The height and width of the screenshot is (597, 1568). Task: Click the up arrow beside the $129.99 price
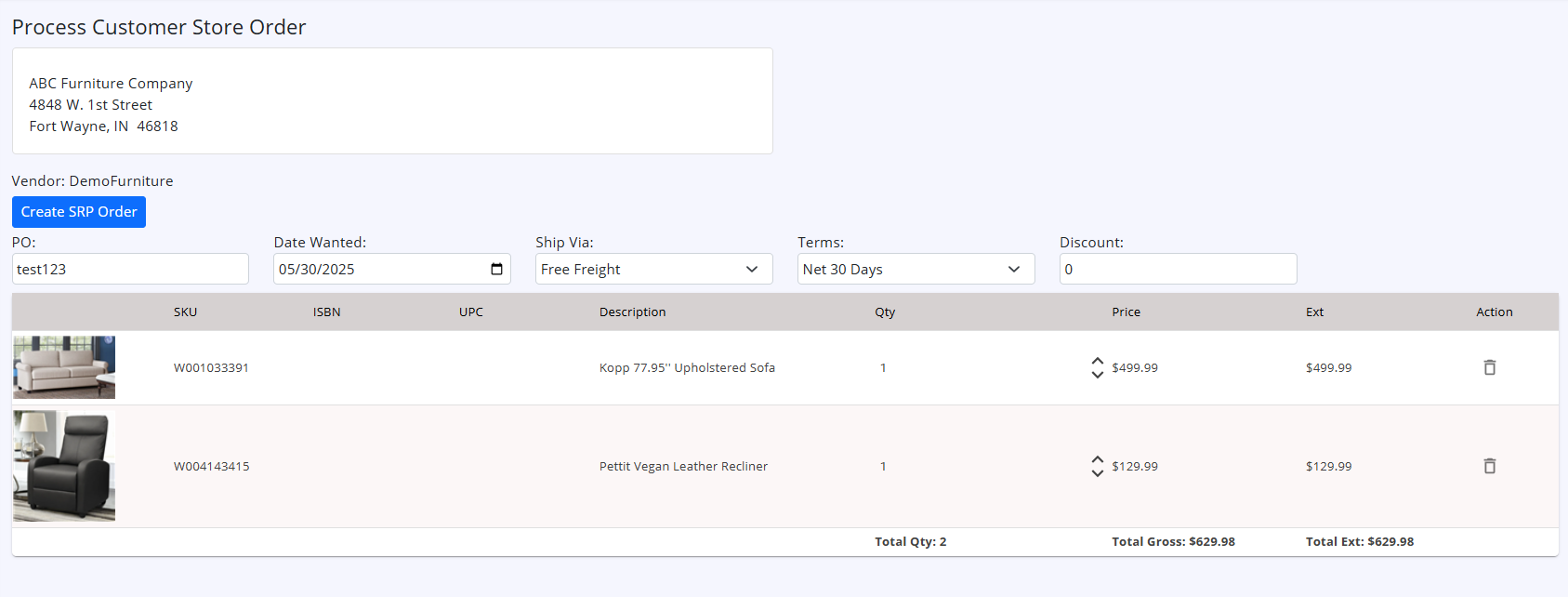pyautogui.click(x=1098, y=459)
